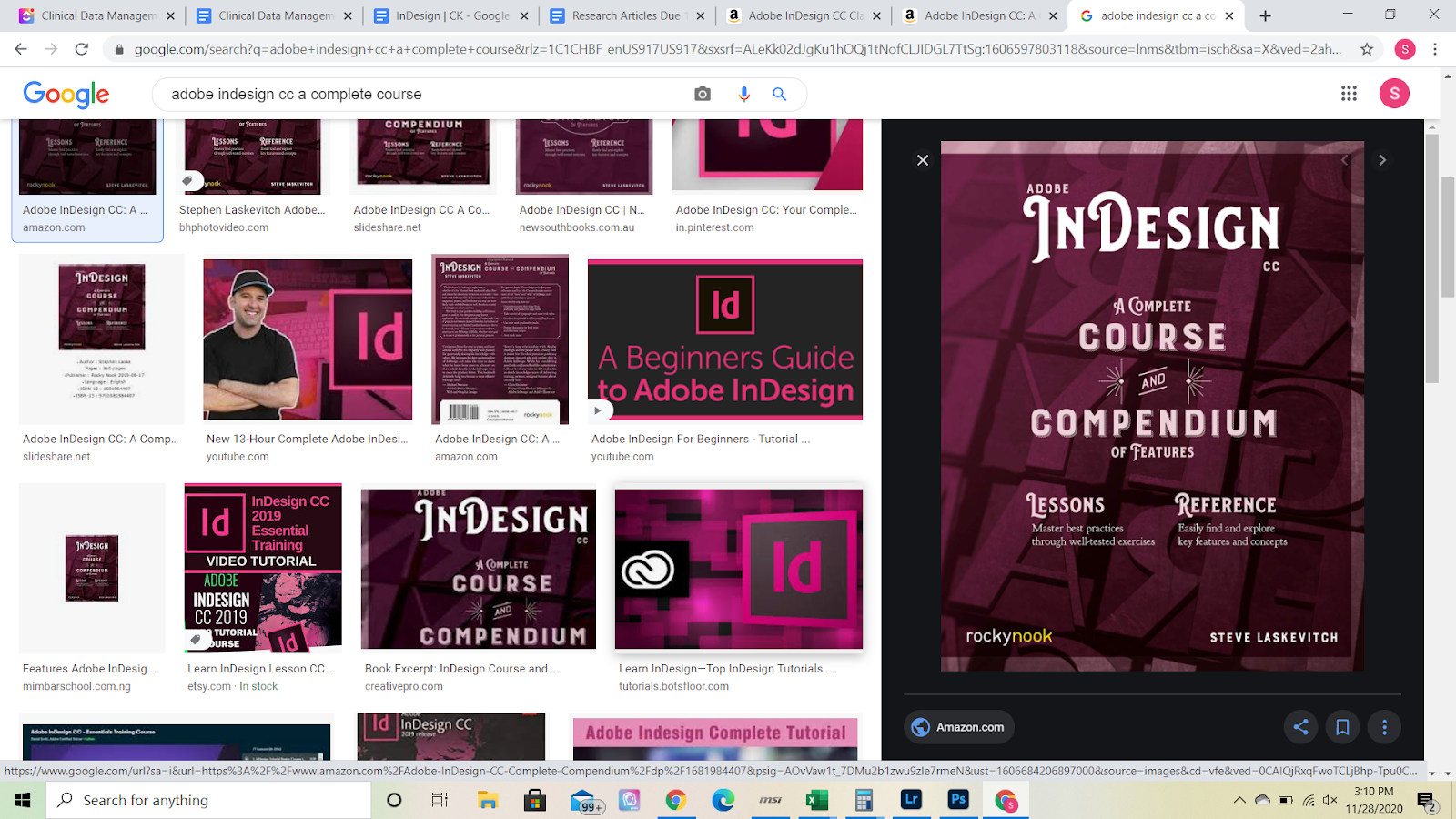Select the smiling man in cap thumbnail

click(308, 339)
